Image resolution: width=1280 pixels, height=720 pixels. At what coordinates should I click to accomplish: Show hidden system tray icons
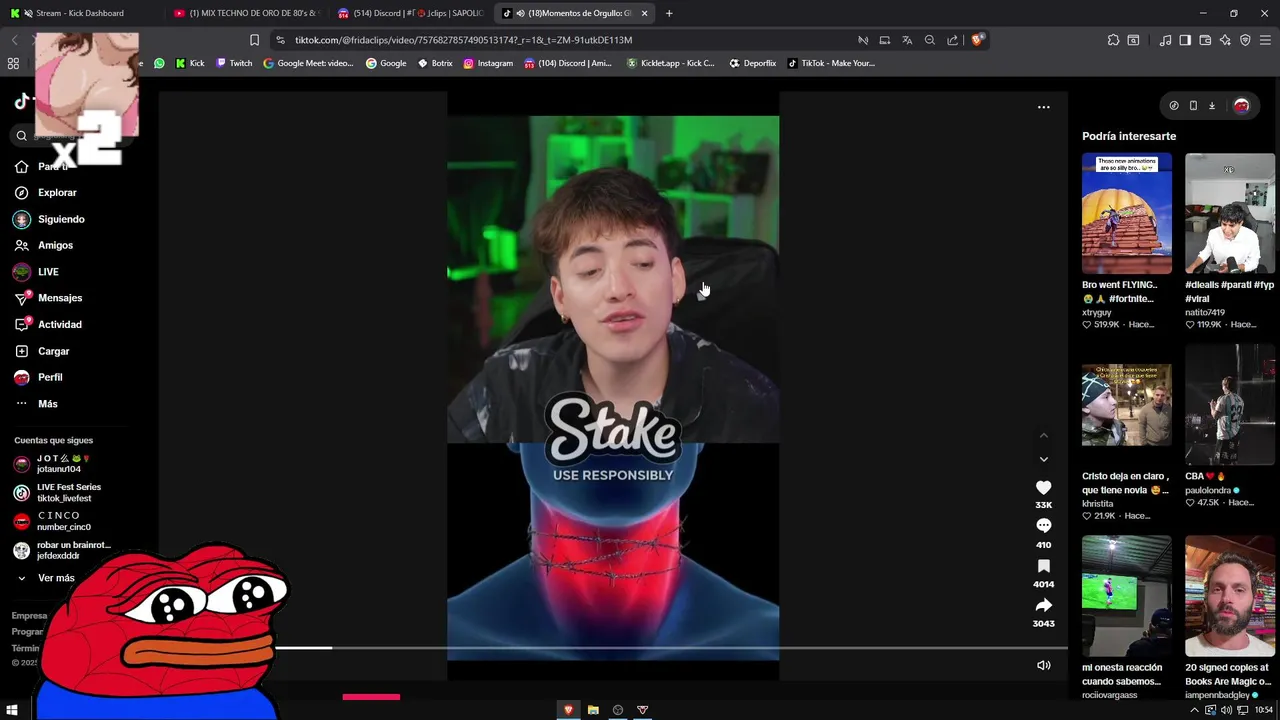coord(1194,710)
